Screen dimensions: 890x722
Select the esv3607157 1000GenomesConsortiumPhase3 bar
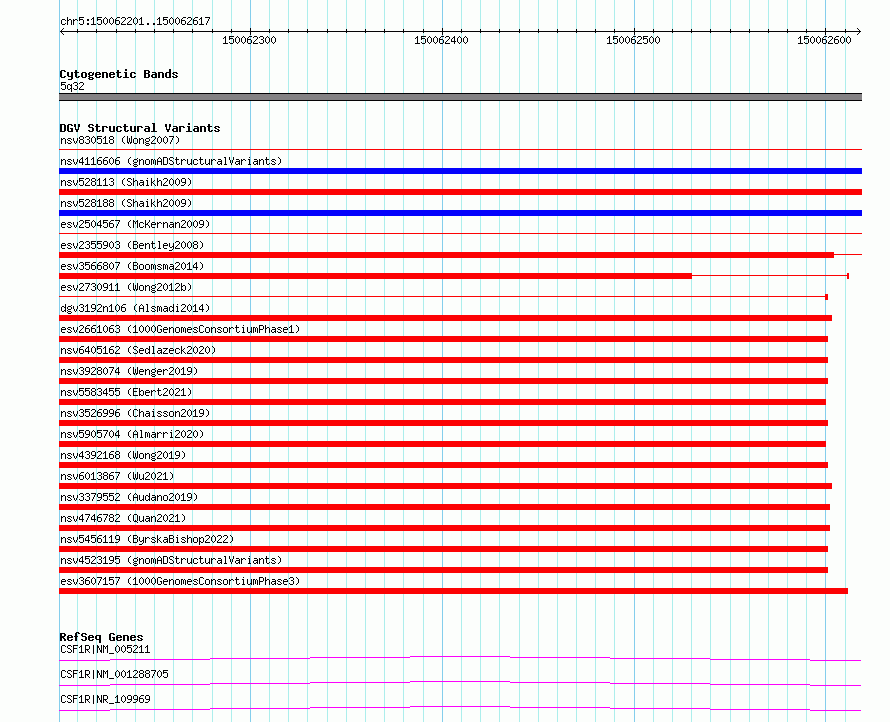click(454, 591)
